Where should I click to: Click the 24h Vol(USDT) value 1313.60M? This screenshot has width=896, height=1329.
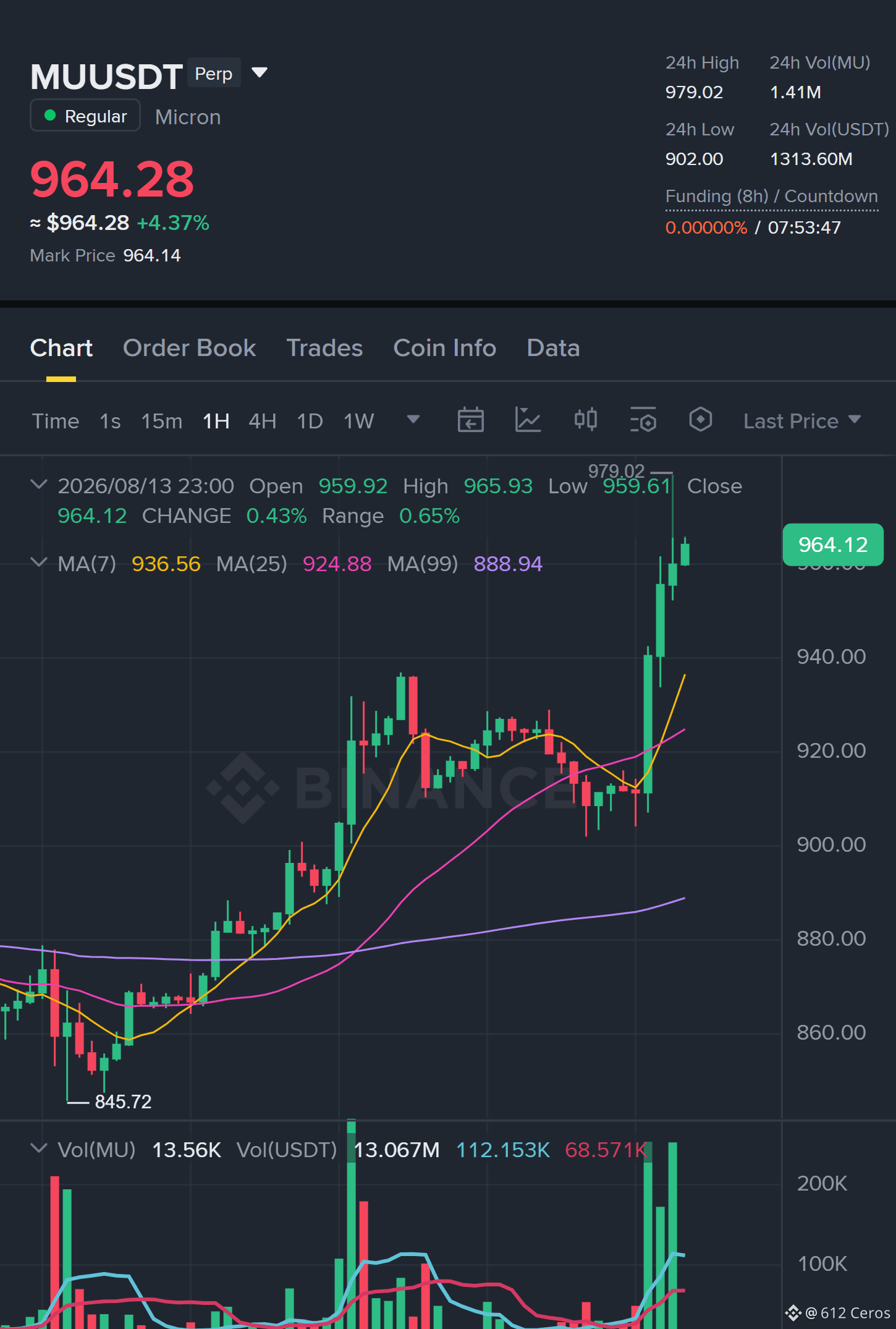(811, 159)
